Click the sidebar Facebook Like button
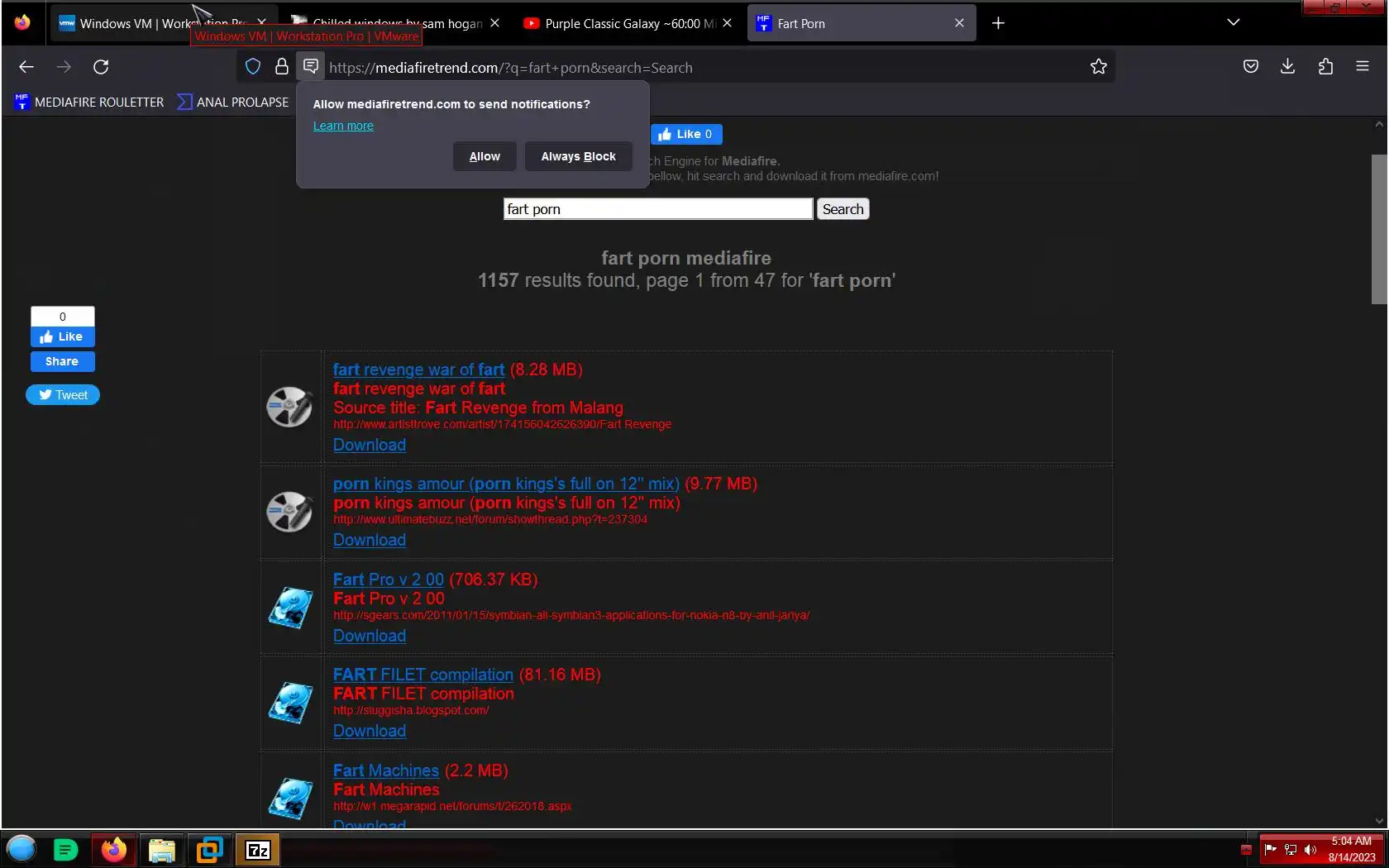 pos(63,336)
